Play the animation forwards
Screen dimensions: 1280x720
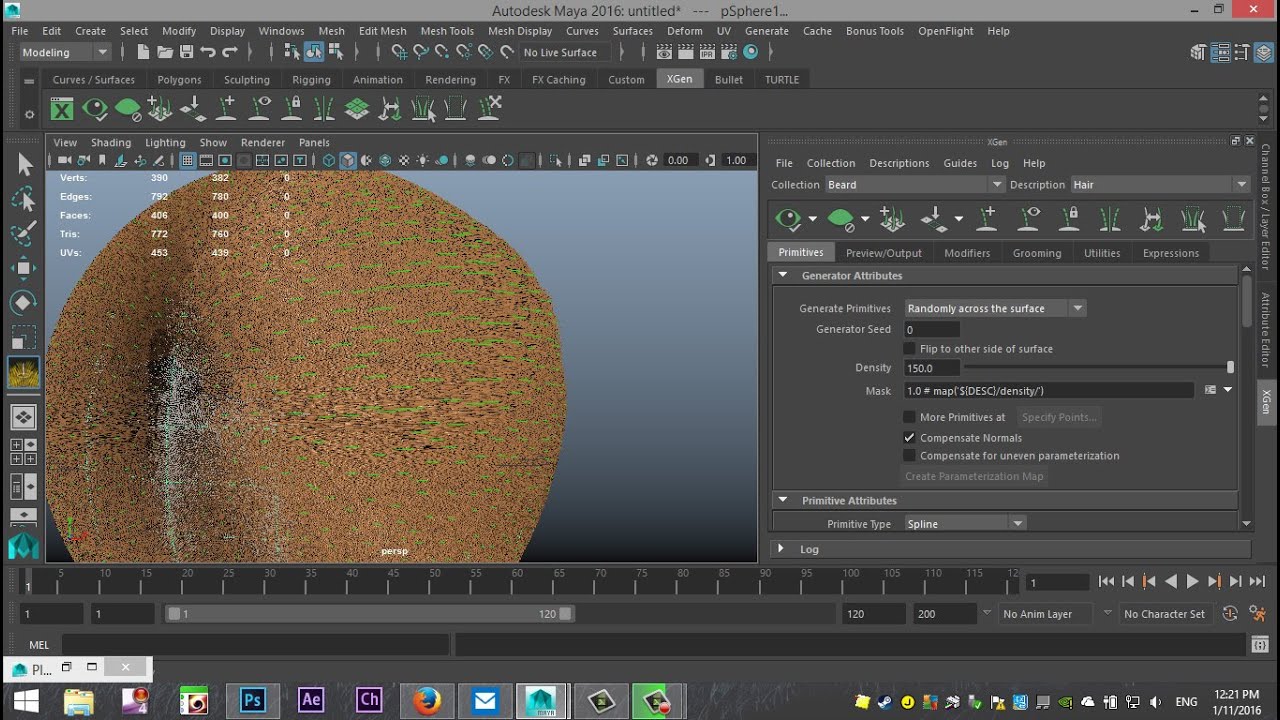pyautogui.click(x=1192, y=581)
